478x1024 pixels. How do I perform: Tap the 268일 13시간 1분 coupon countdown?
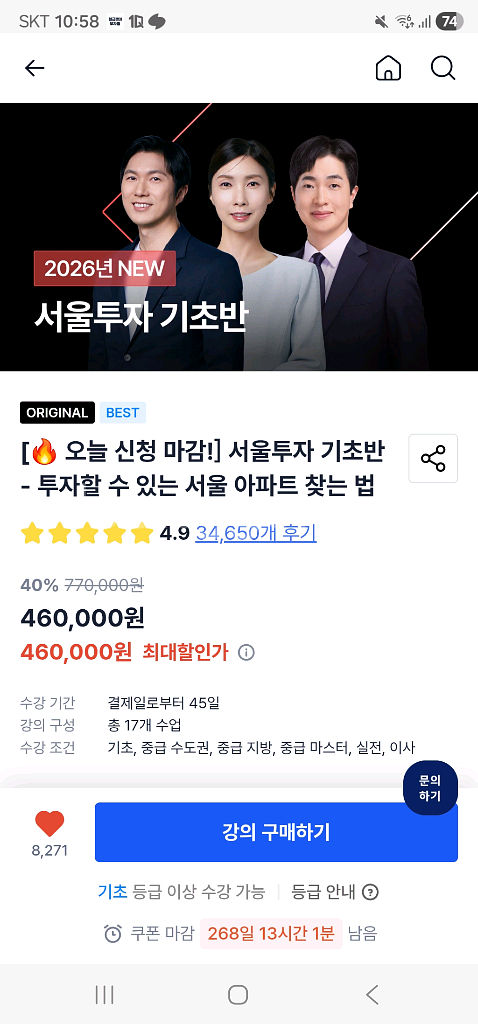coord(271,934)
